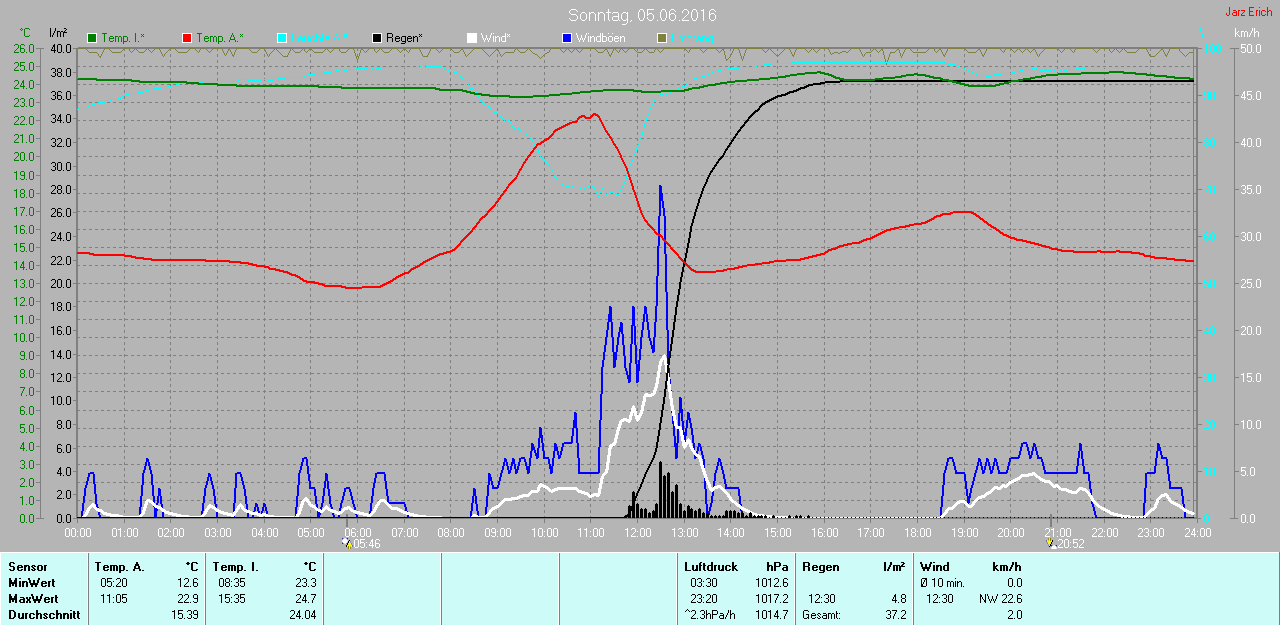This screenshot has width=1280, height=625.
Task: Click the 'MaxWert' row label
Action: coord(33,599)
